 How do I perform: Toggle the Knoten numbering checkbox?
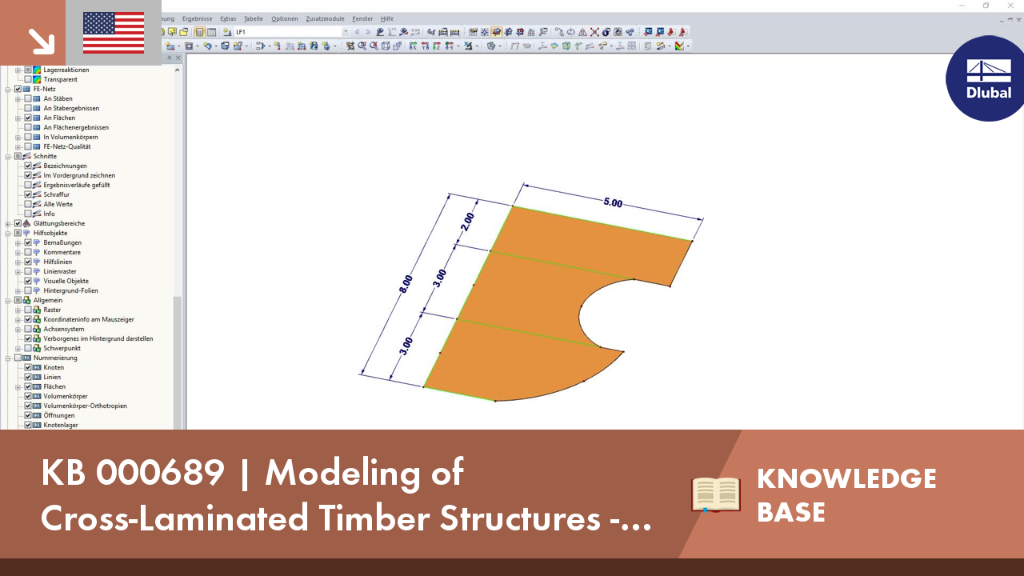point(28,368)
